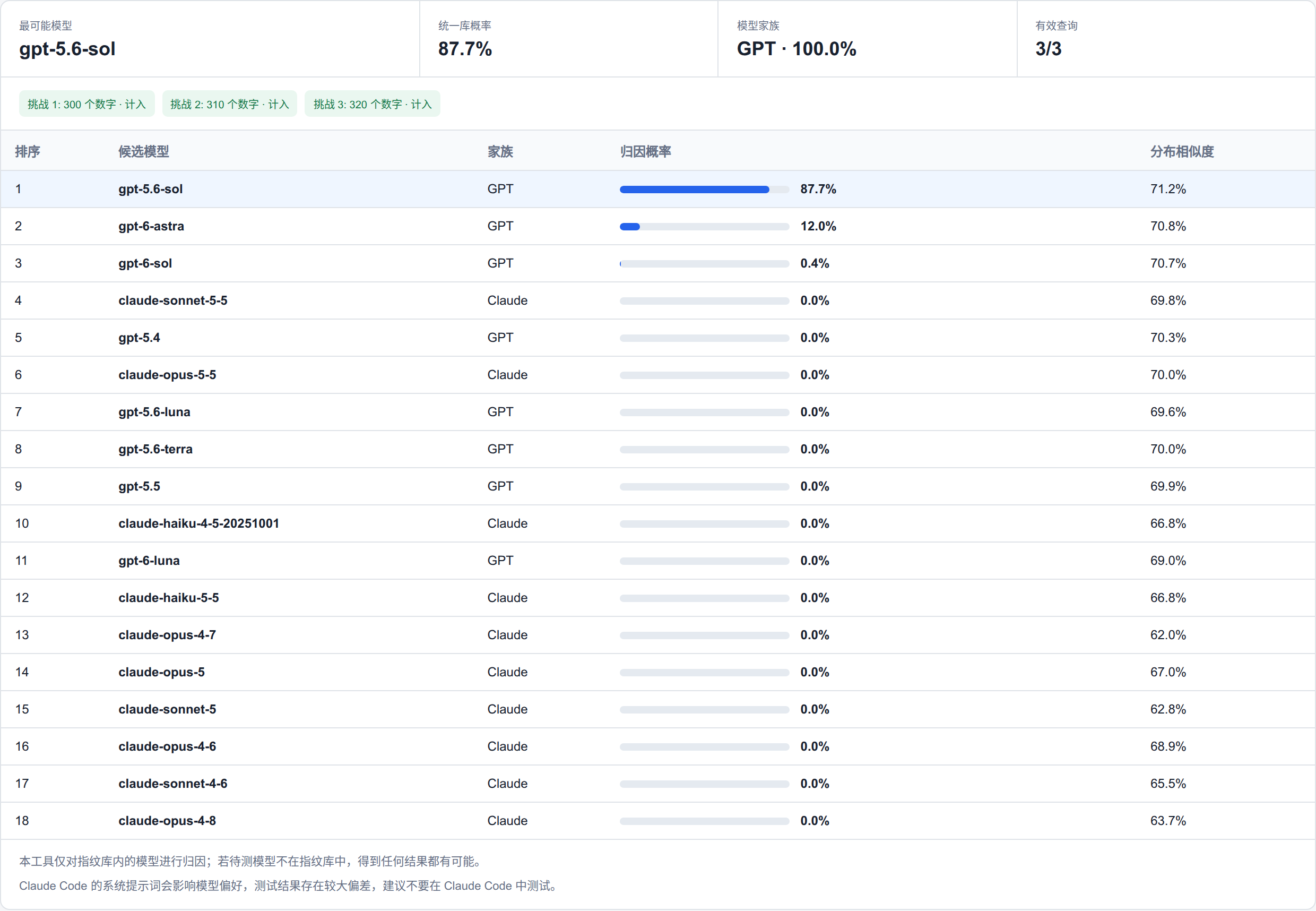Select the claude-haiku-5-5 model name

(168, 597)
